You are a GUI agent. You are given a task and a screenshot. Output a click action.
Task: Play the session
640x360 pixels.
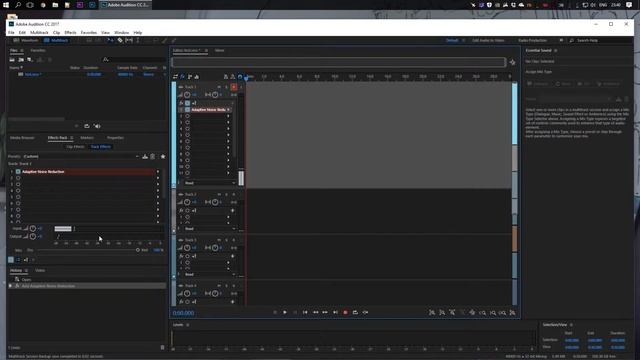click(285, 313)
